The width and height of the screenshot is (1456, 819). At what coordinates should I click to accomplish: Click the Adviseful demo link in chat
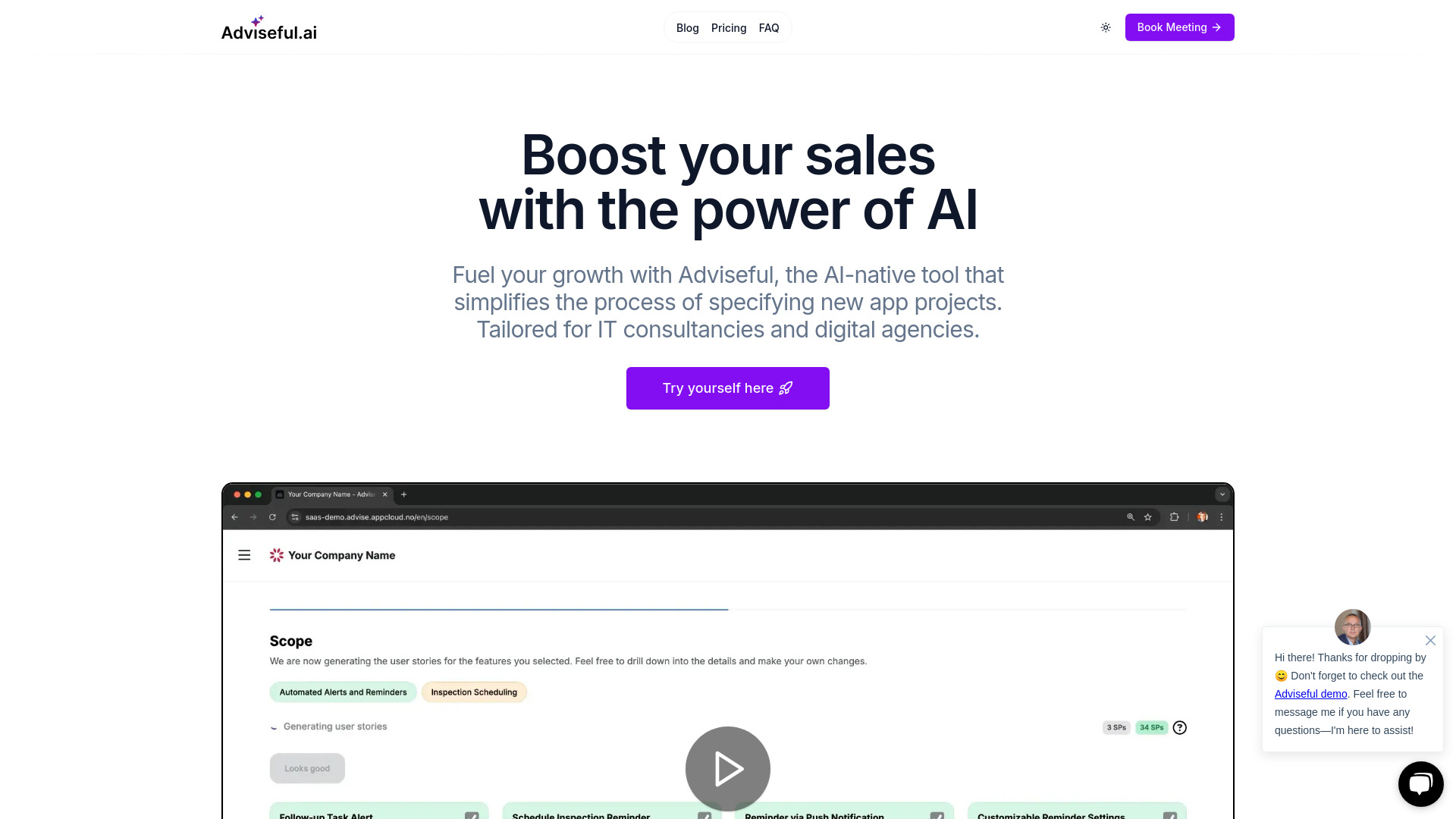(1311, 694)
